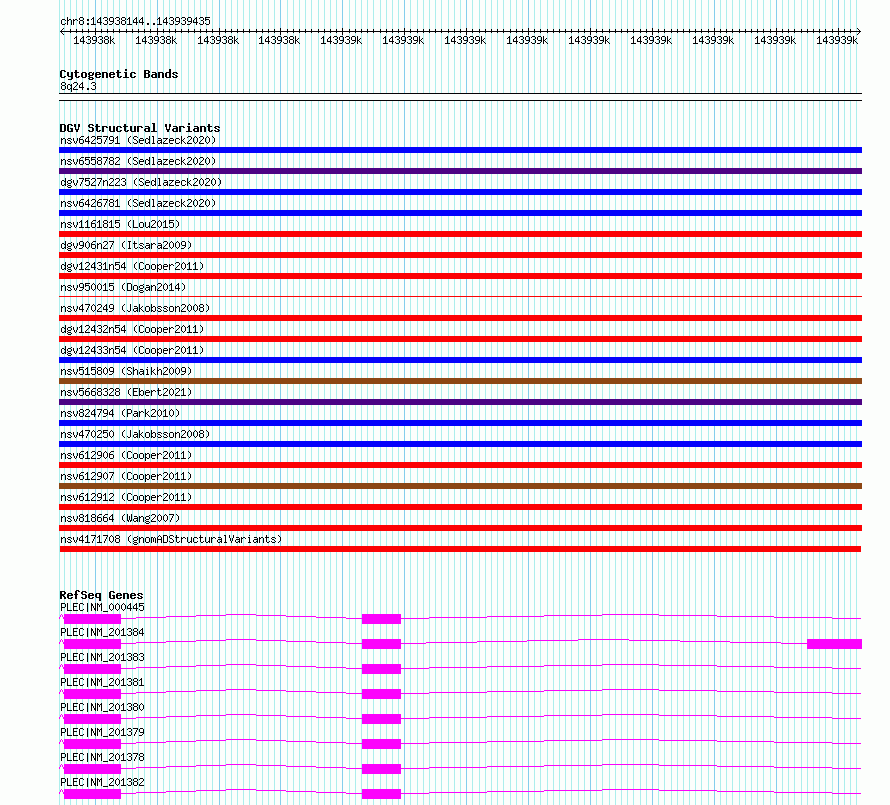Open PLEC|NM_201384 transcript label
Image resolution: width=890 pixels, height=805 pixels.
click(x=102, y=632)
